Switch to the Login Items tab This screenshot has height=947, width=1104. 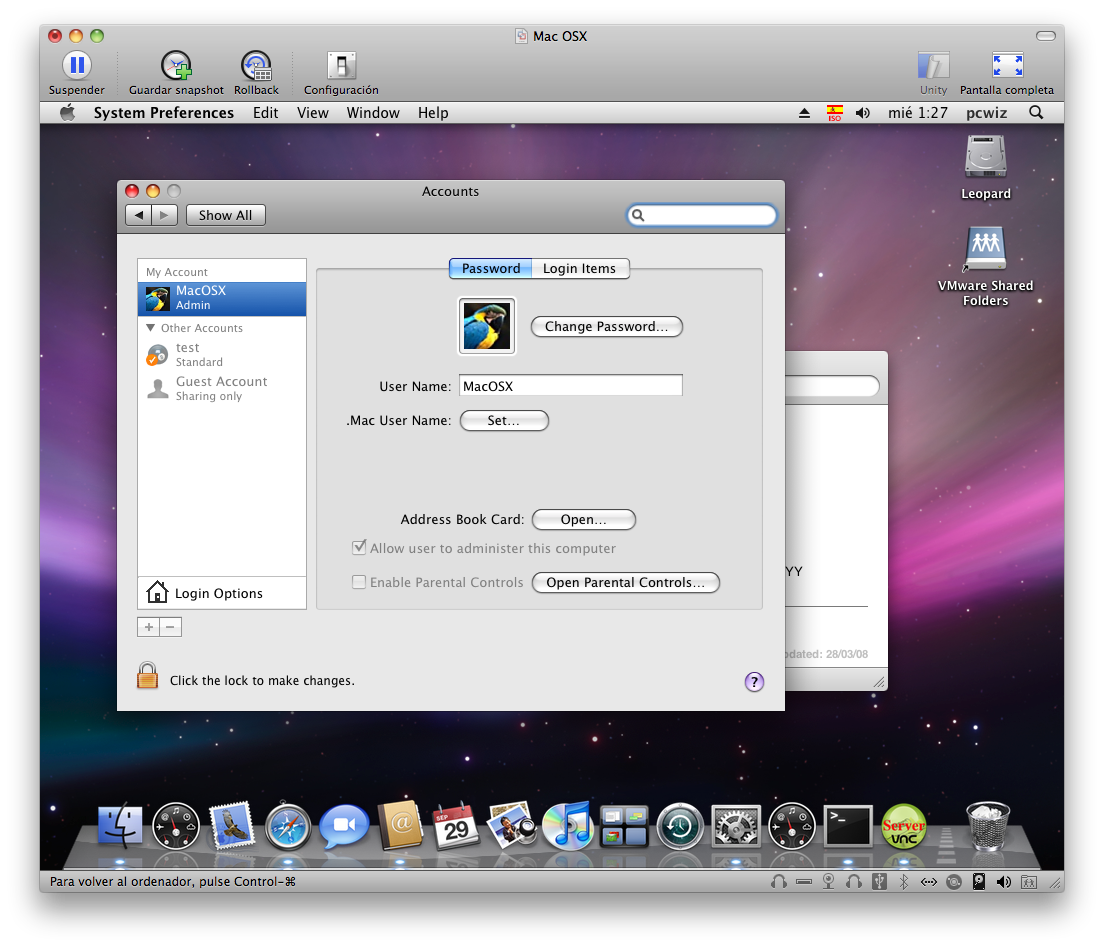coord(579,268)
